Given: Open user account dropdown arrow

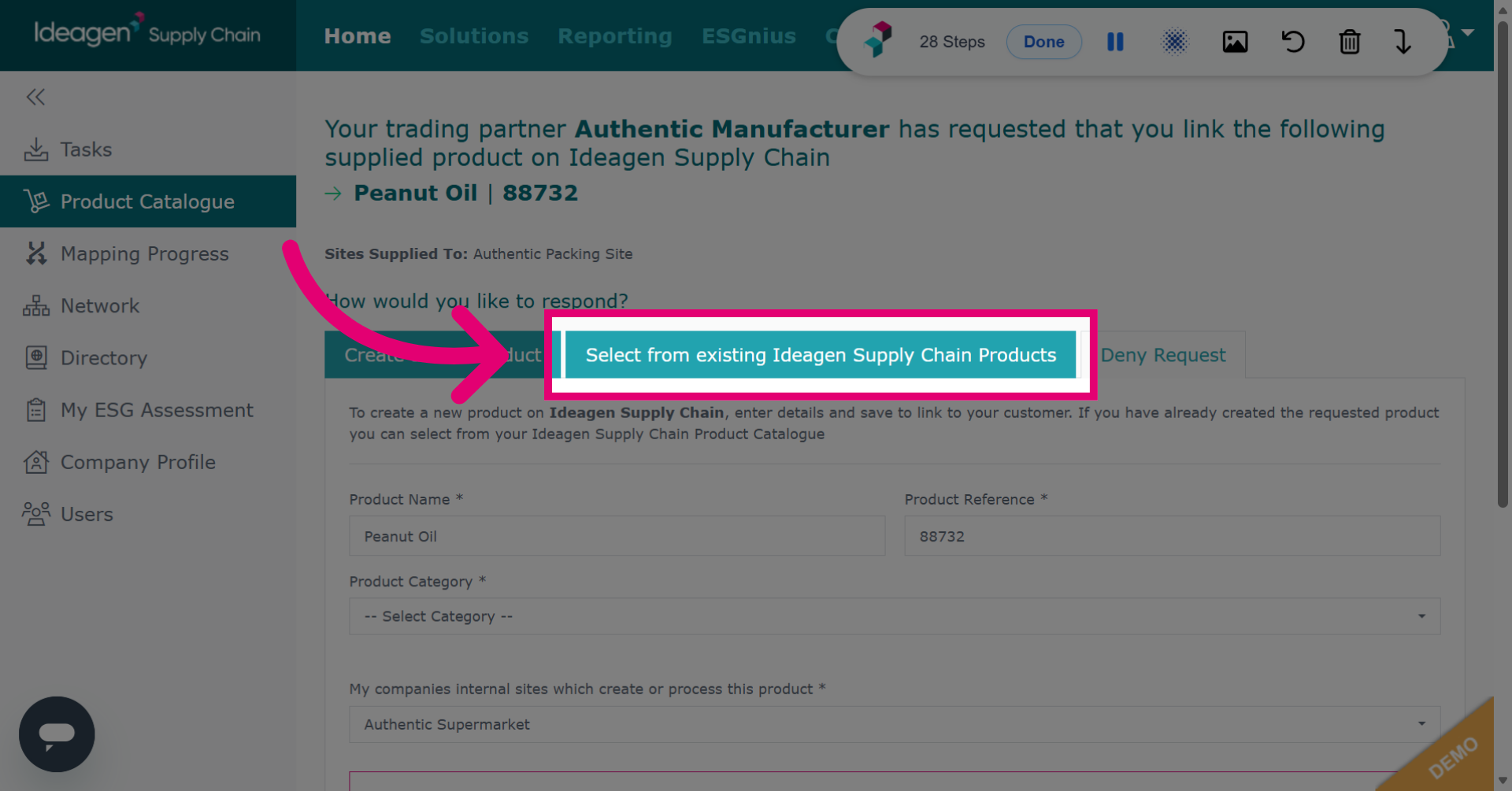Looking at the screenshot, I should (1468, 32).
